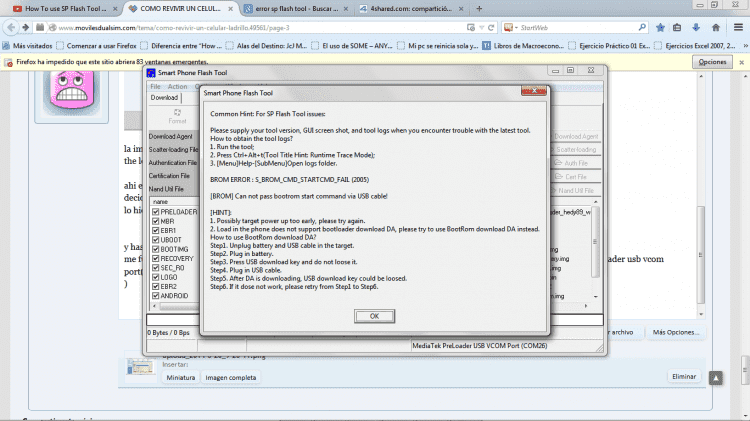Open the Comenzar a usar Firefox bookmark
This screenshot has width=750, height=421.
97,46
